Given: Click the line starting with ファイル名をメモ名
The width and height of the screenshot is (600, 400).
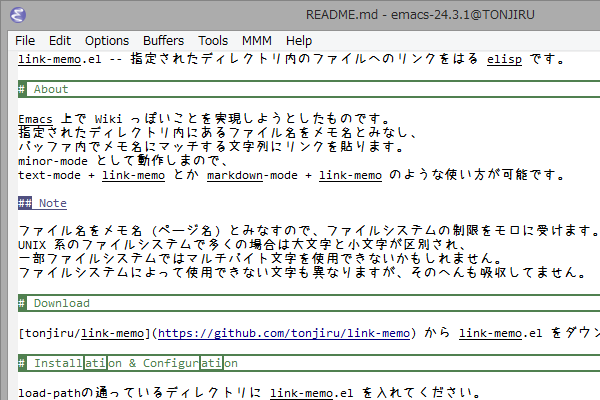Looking at the screenshot, I should [309, 231].
